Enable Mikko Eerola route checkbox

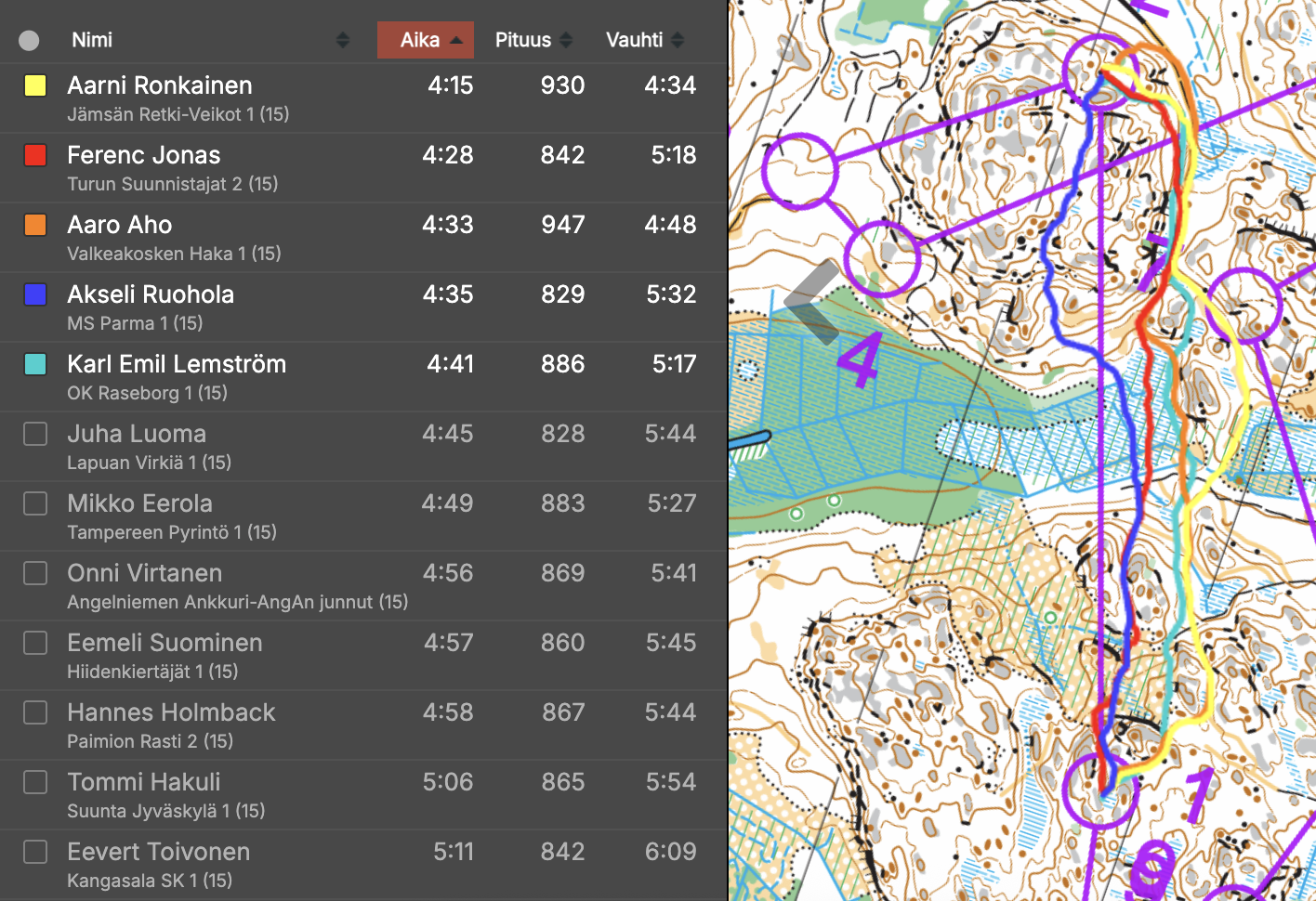[35, 503]
